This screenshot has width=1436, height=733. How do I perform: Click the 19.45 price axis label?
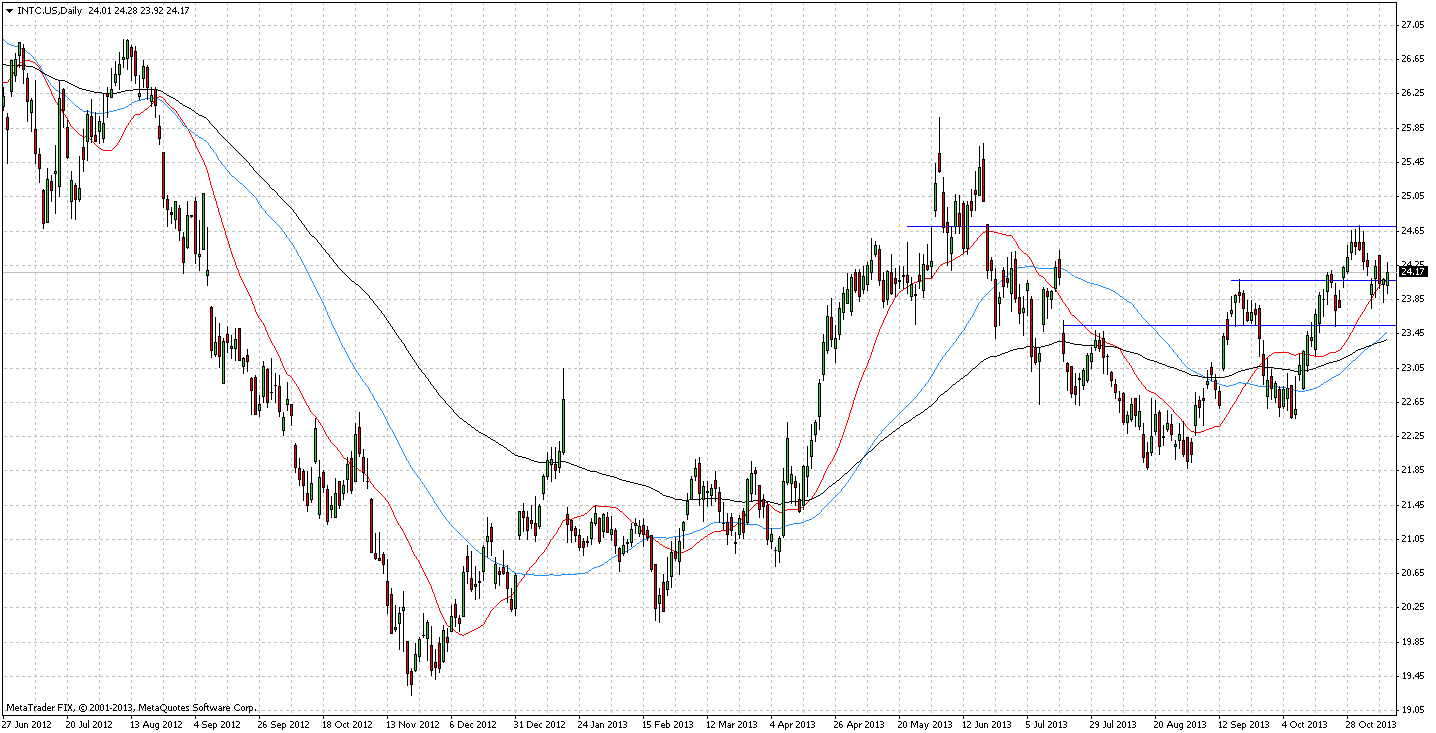tap(1412, 676)
